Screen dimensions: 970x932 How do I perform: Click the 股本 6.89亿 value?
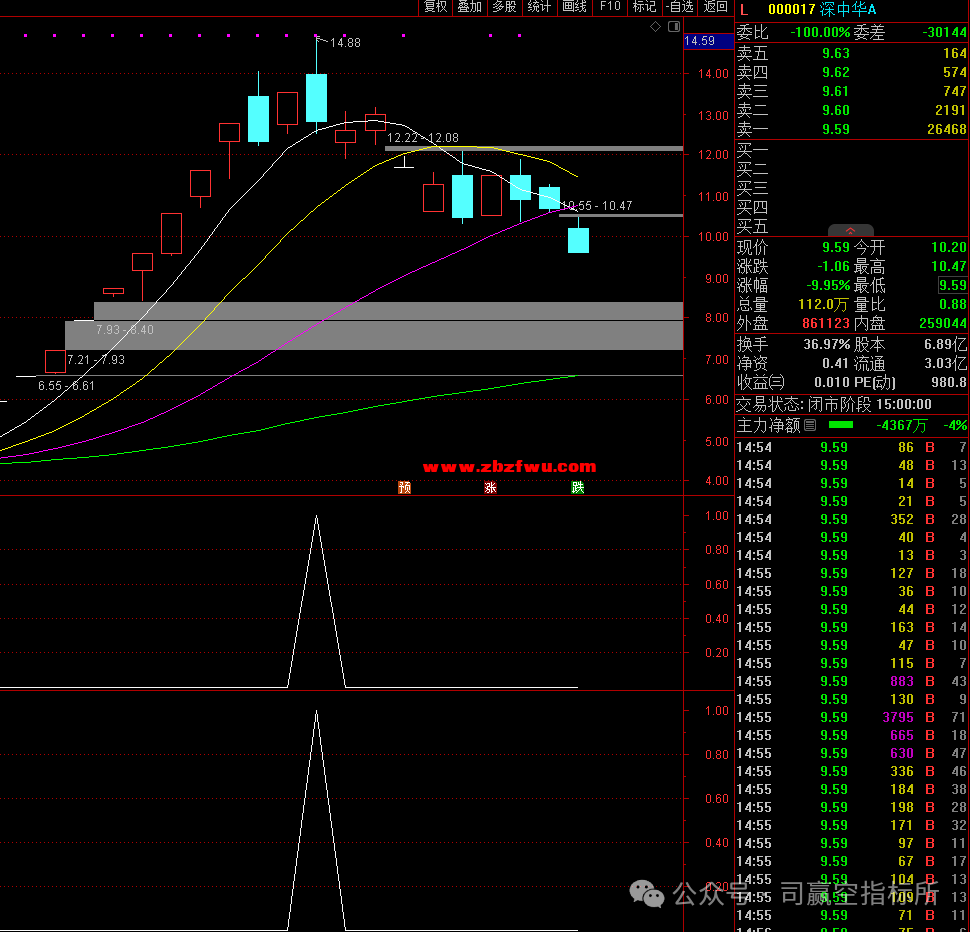click(x=945, y=344)
